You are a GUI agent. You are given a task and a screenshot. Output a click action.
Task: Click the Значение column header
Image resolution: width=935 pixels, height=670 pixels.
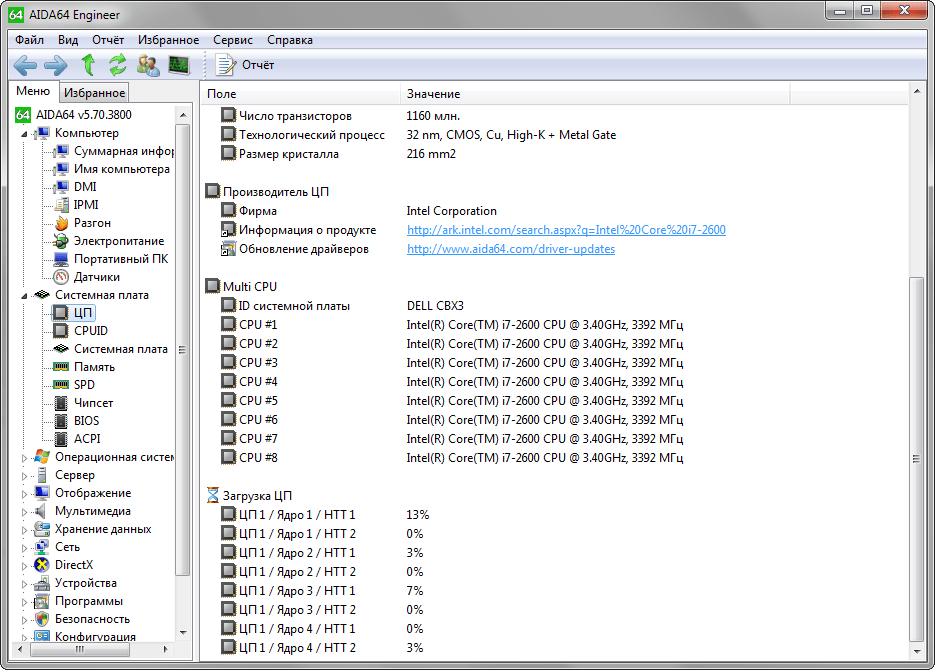click(x=433, y=94)
